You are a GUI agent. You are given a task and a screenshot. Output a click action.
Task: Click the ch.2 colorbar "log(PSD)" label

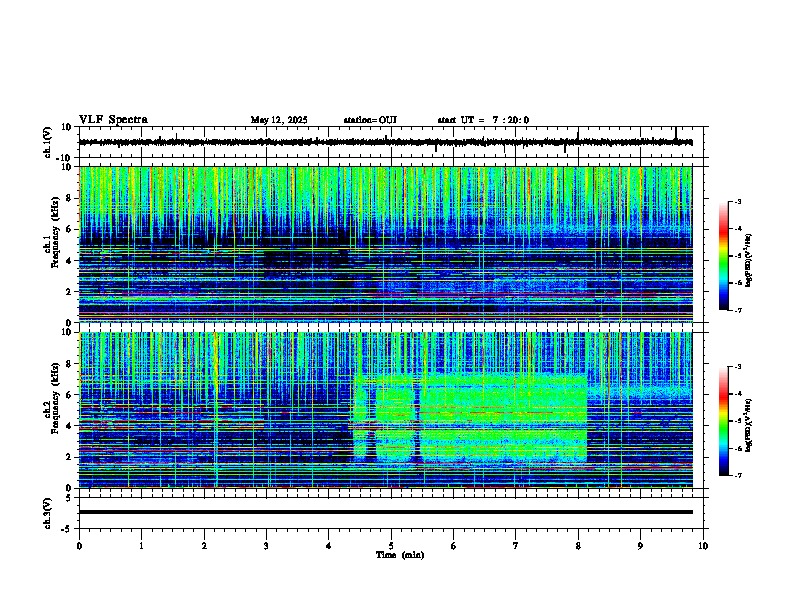click(748, 425)
